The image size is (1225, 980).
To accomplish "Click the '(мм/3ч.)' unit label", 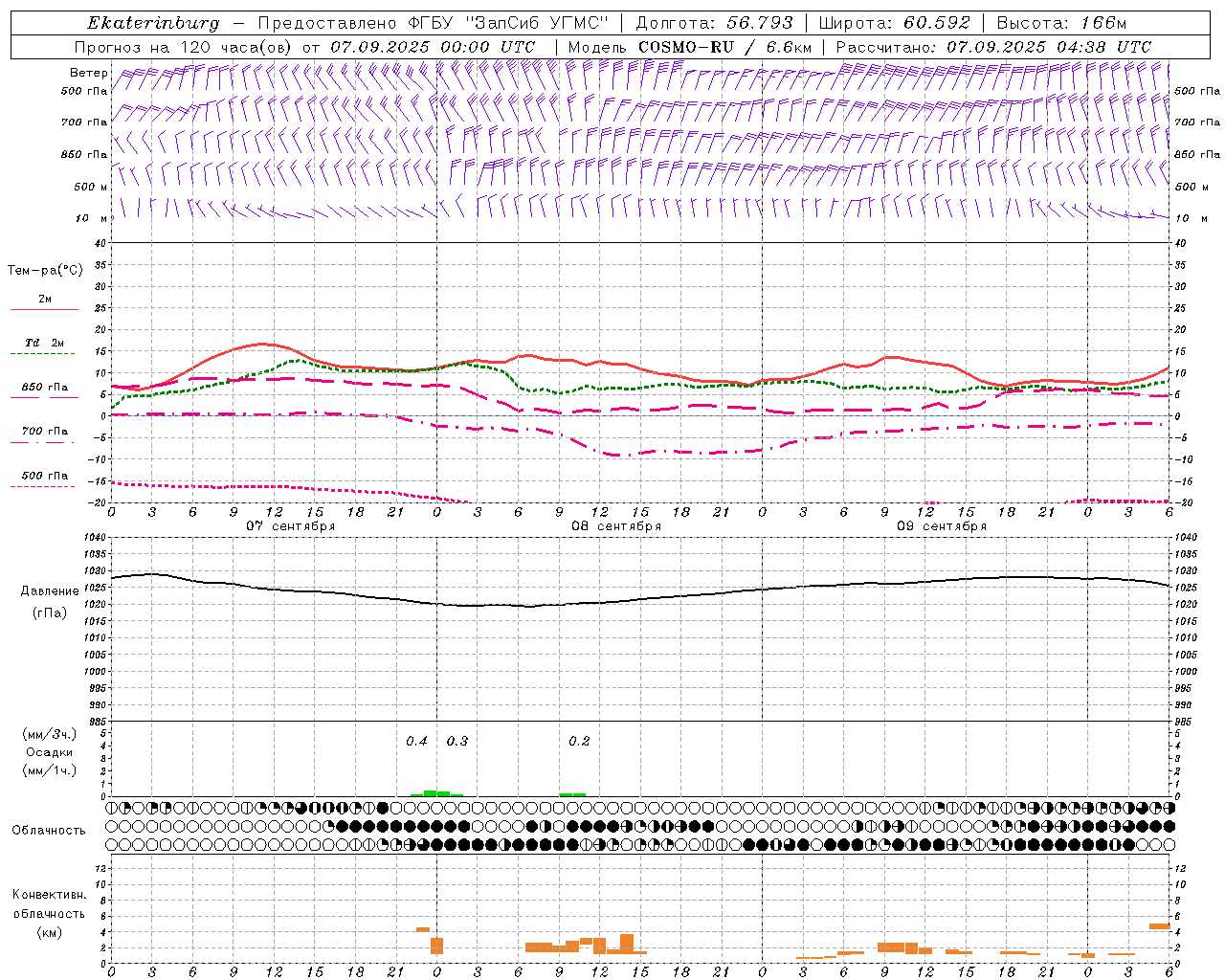I will 50,735.
